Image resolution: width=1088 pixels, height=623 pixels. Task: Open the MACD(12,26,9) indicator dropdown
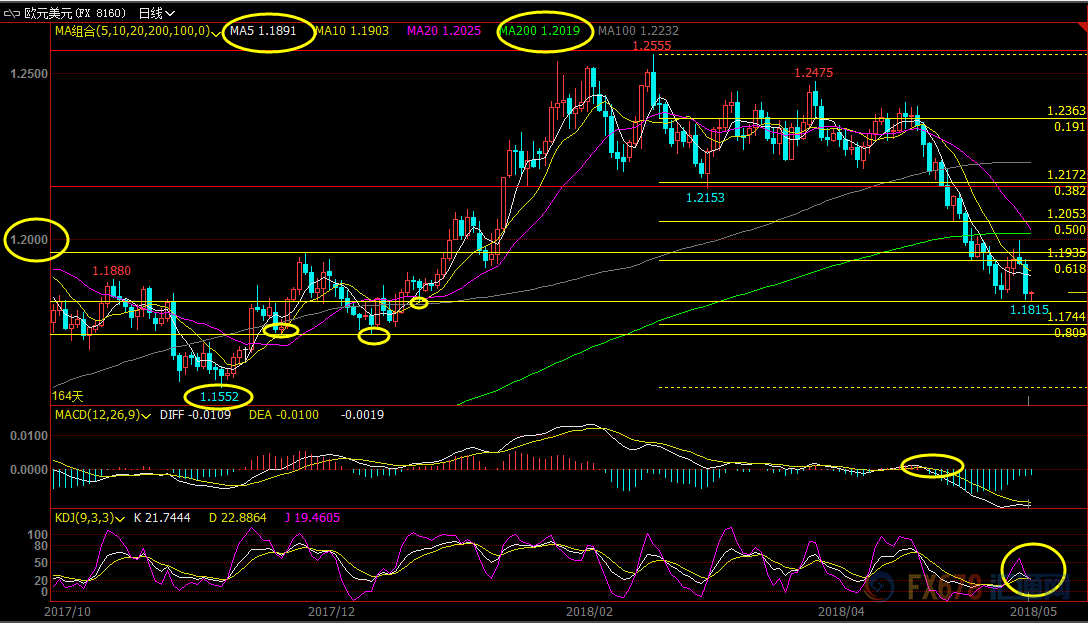coord(147,415)
